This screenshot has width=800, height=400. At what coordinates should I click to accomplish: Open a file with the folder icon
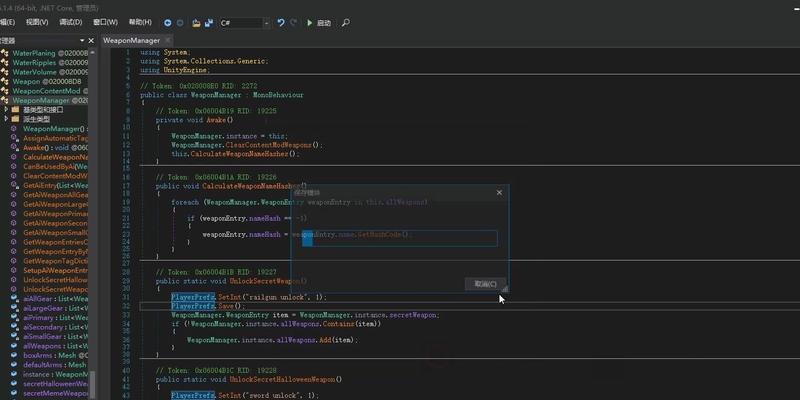pos(196,23)
